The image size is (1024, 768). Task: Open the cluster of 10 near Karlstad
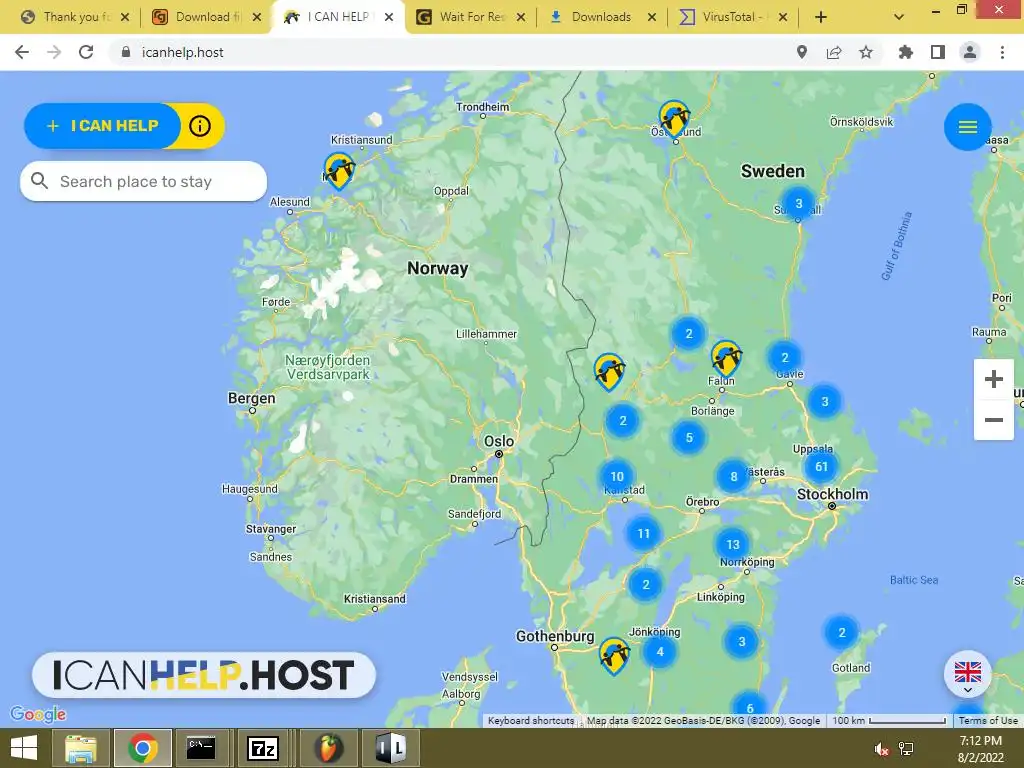(x=616, y=476)
